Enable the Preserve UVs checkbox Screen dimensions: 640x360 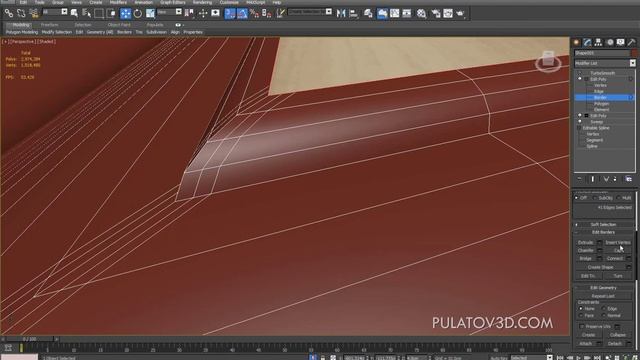pyautogui.click(x=582, y=327)
